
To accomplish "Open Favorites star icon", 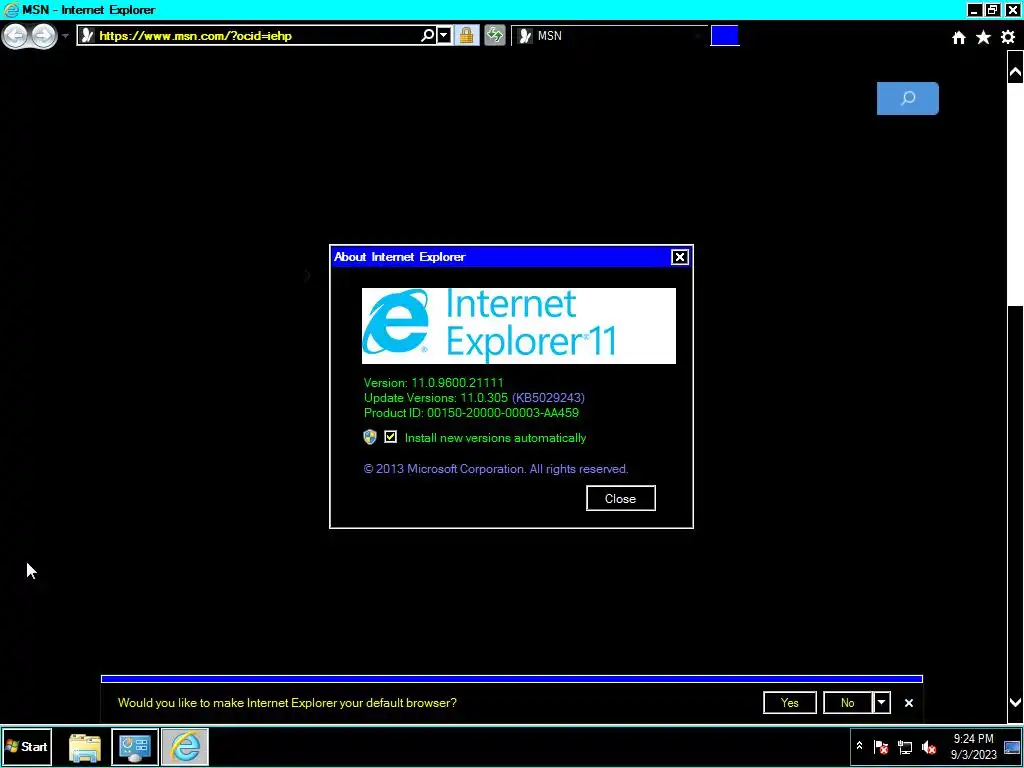I will (984, 38).
